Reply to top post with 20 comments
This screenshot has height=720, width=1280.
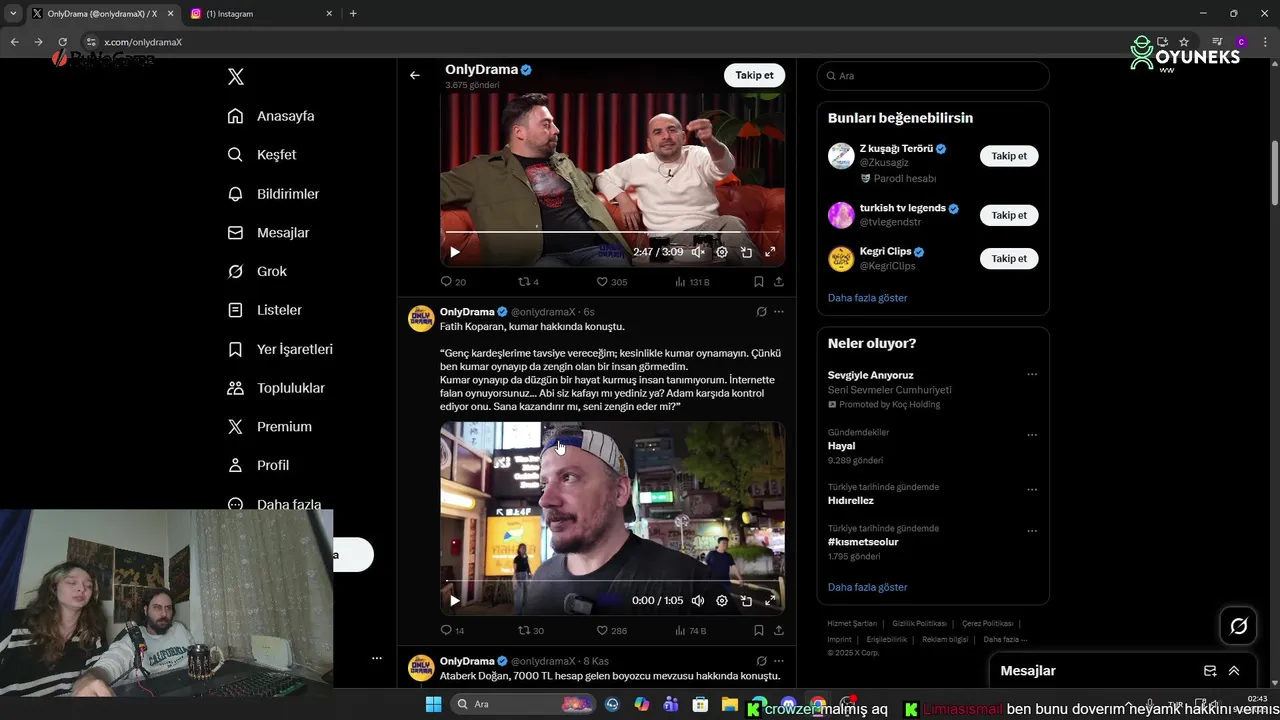coord(453,282)
